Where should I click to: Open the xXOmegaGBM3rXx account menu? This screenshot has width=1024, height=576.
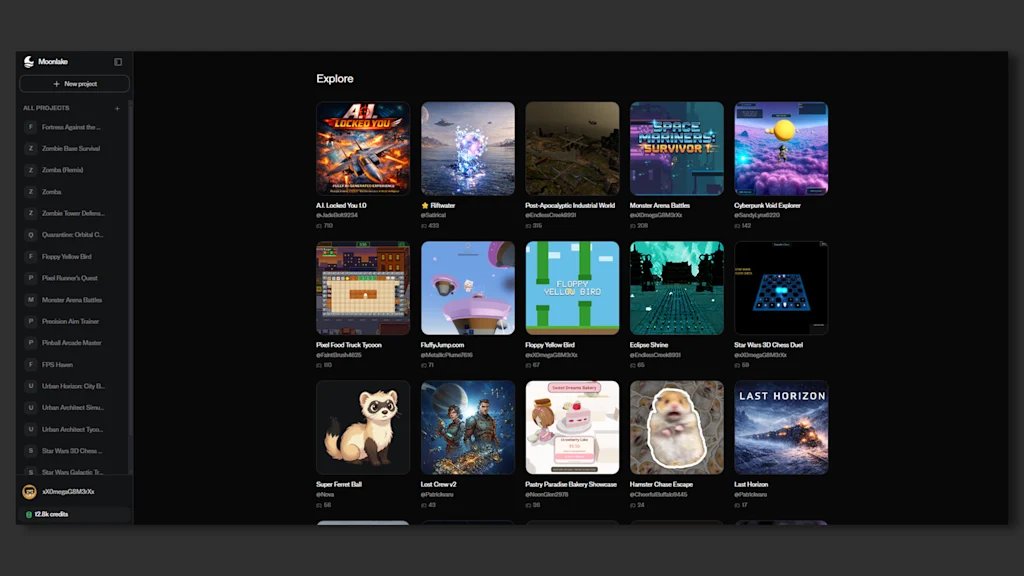click(68, 492)
